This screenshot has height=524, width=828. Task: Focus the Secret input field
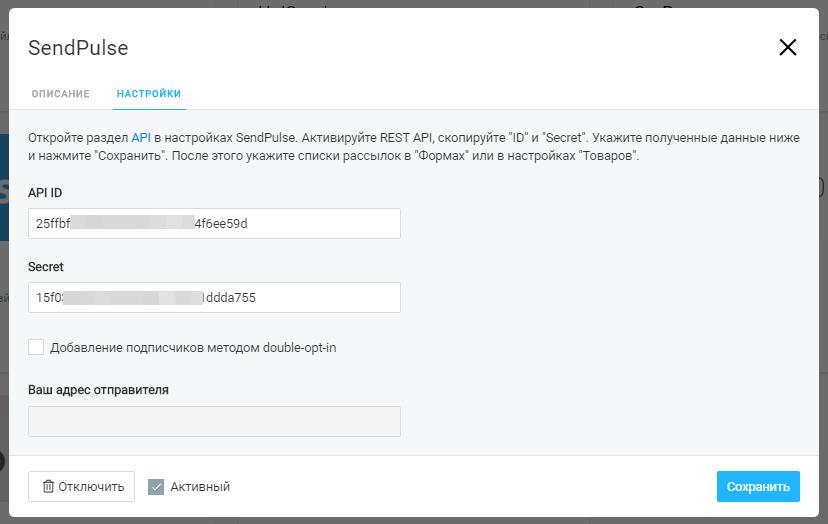point(214,297)
